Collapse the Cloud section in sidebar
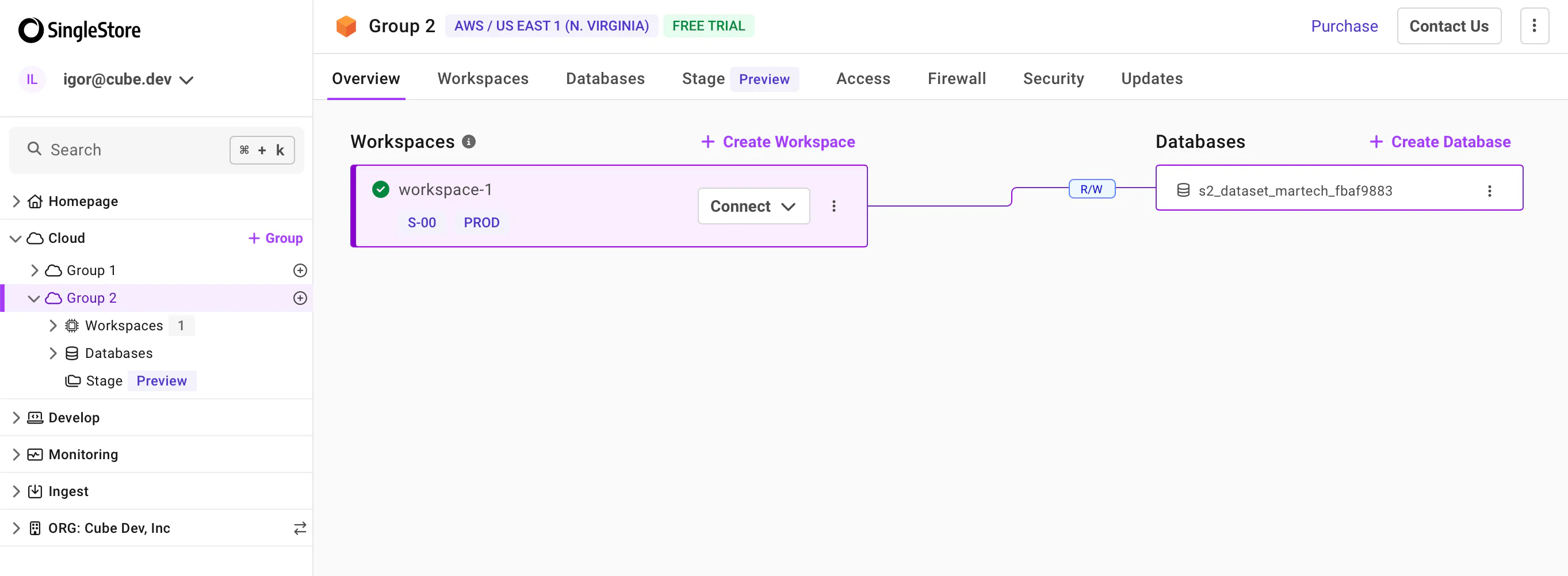This screenshot has width=1568, height=576. (17, 239)
